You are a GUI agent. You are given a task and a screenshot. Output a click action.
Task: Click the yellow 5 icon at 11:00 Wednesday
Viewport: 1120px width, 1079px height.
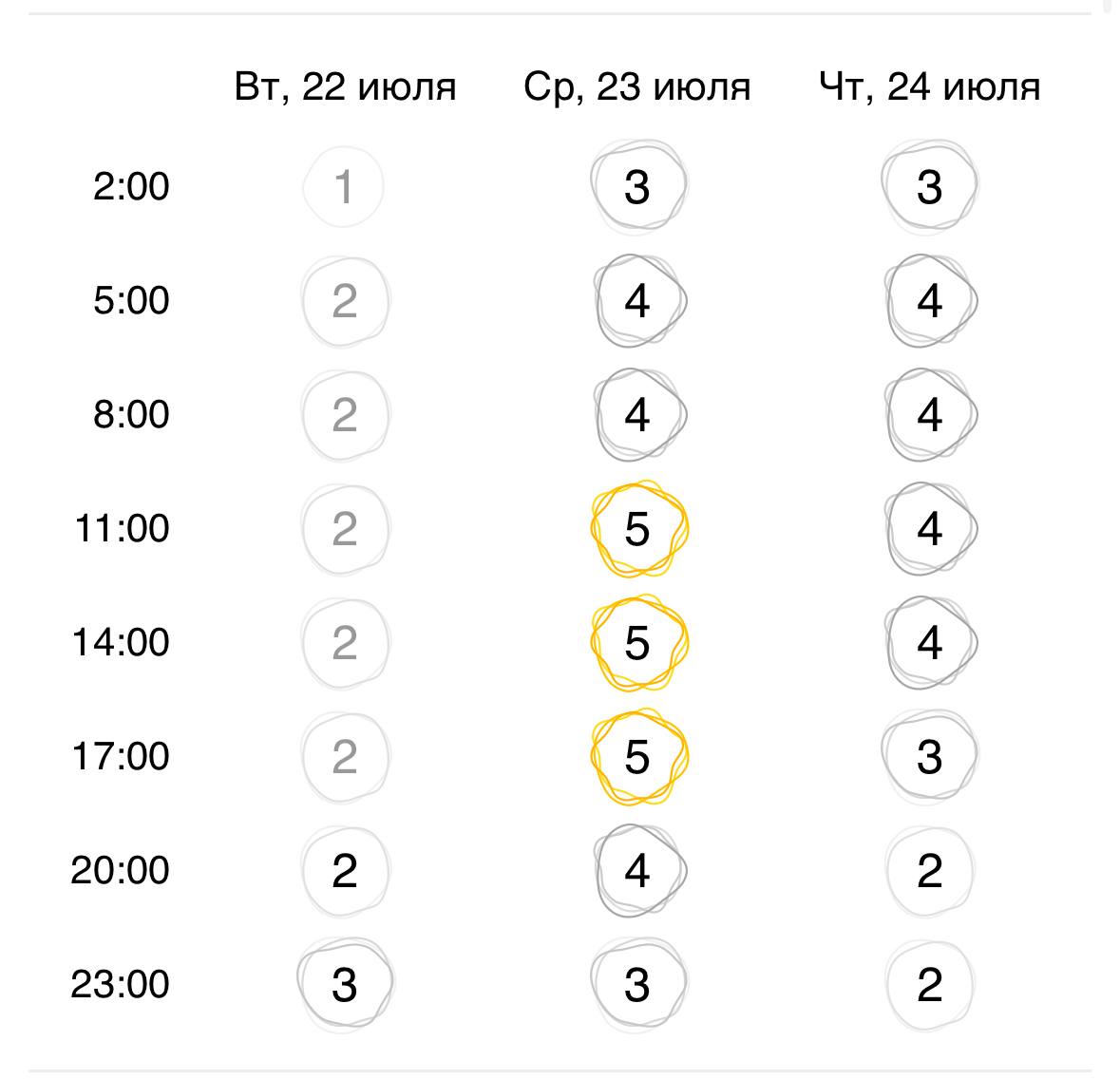[x=639, y=529]
